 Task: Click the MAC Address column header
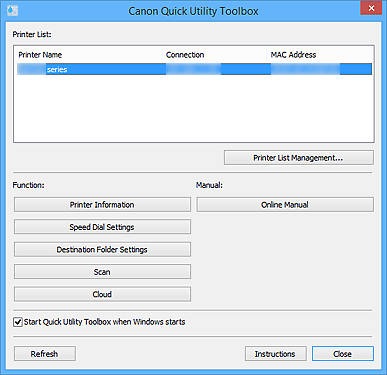(x=319, y=55)
